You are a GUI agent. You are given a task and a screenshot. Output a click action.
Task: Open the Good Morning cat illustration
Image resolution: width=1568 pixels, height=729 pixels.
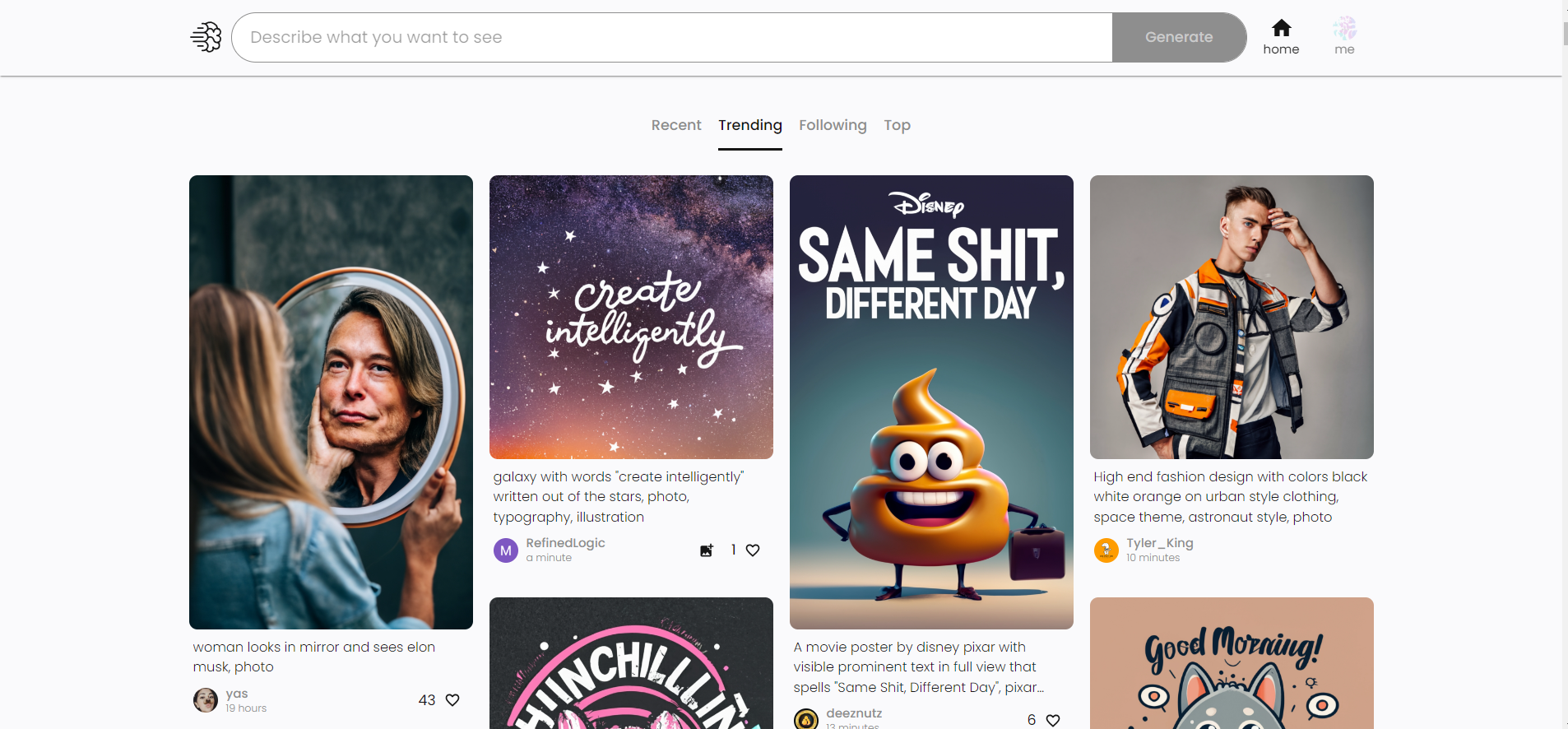[x=1232, y=663]
